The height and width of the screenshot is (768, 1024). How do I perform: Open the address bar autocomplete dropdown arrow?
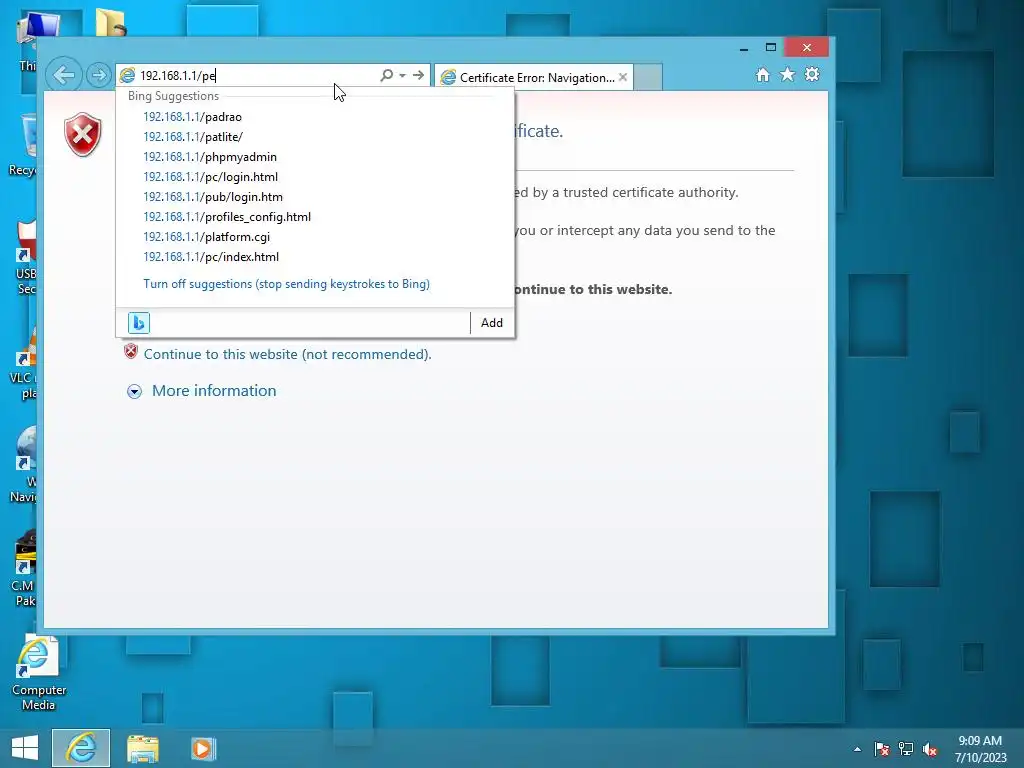point(402,75)
